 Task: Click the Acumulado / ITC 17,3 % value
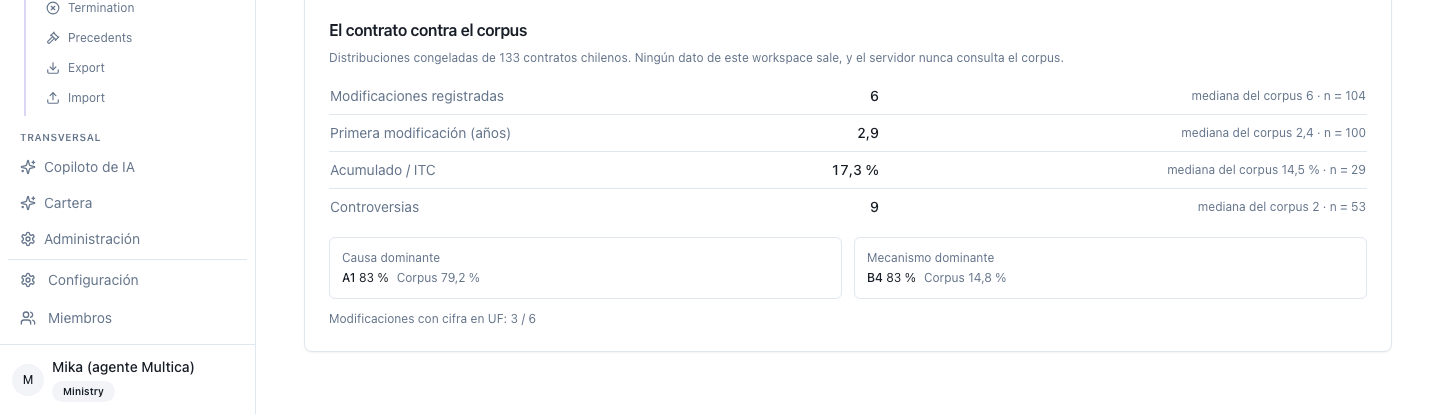pyautogui.click(x=855, y=170)
